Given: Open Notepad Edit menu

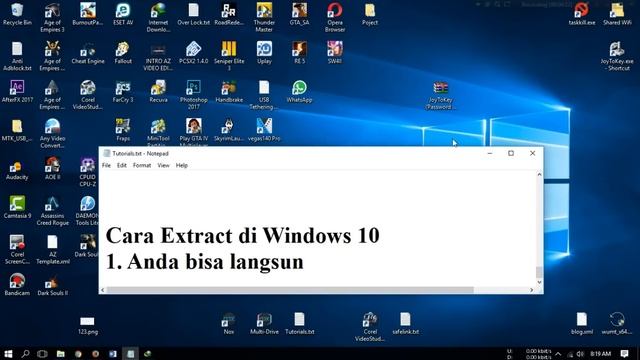Looking at the screenshot, I should tap(122, 165).
